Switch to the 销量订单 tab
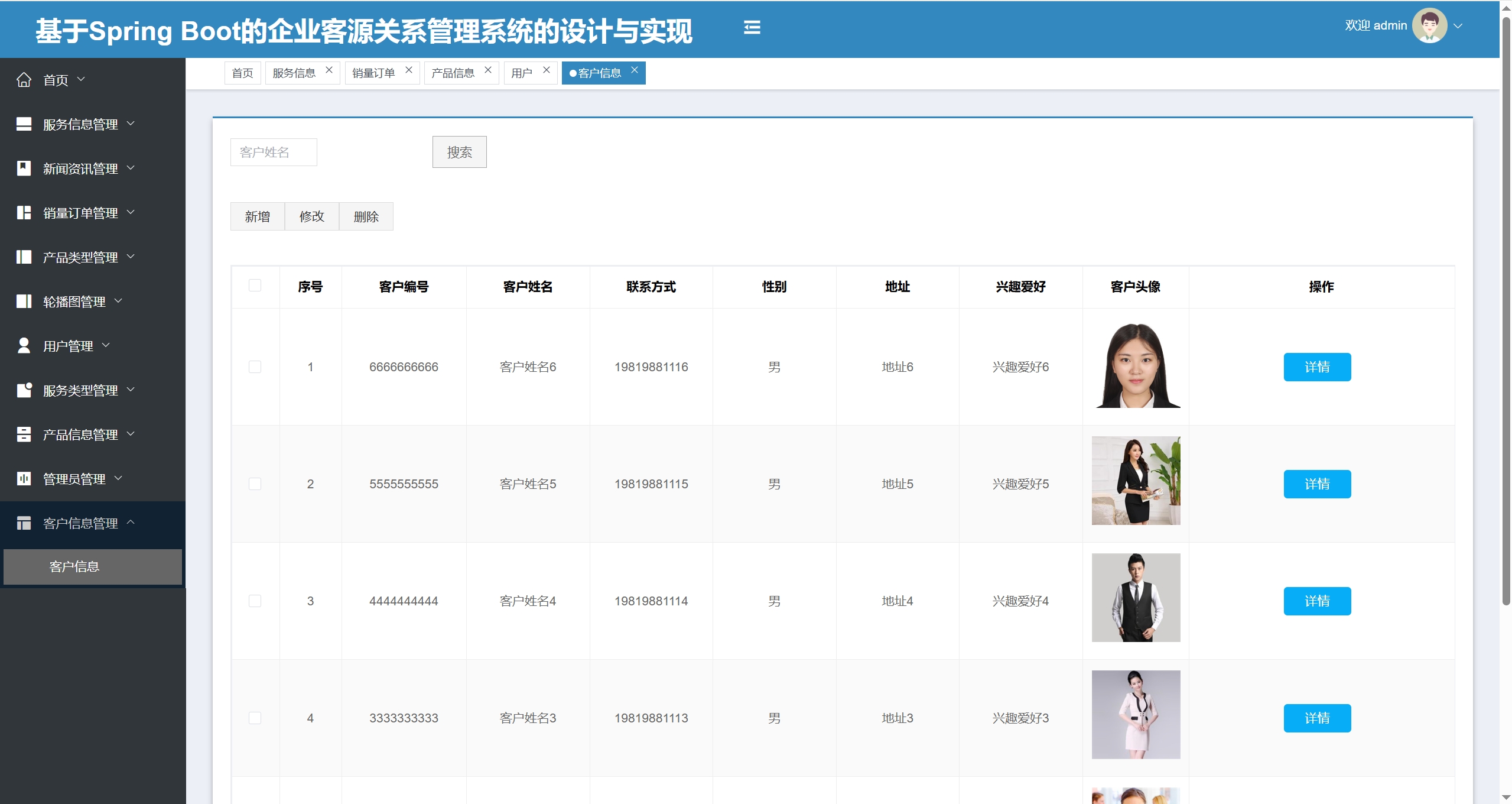 373,73
